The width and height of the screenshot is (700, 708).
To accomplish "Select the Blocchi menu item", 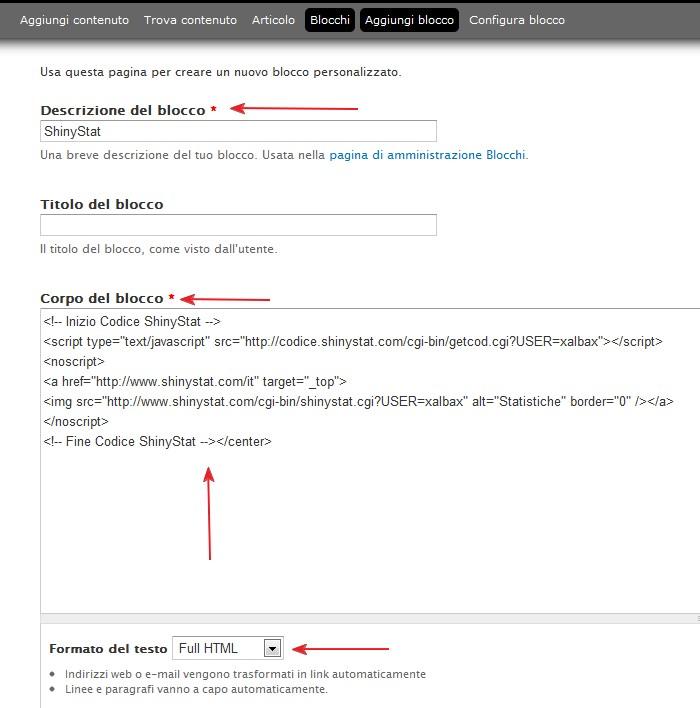I will pos(330,20).
